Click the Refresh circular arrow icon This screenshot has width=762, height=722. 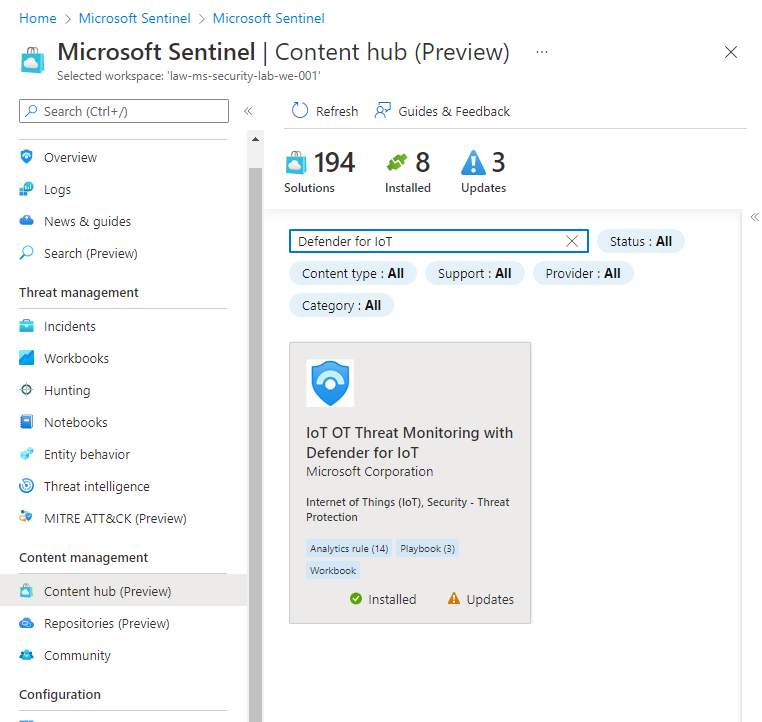coord(299,111)
